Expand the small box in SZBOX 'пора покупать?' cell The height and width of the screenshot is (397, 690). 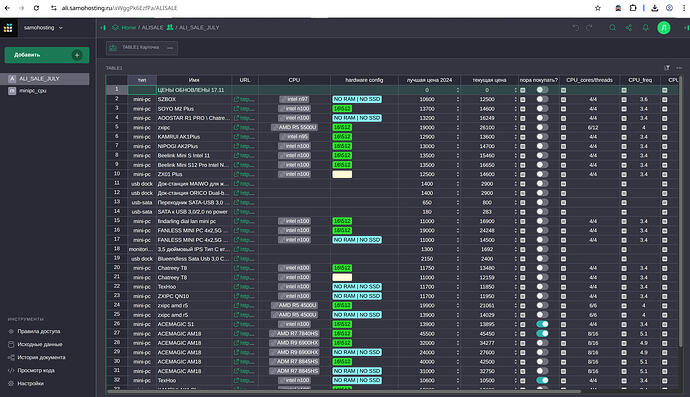523,99
